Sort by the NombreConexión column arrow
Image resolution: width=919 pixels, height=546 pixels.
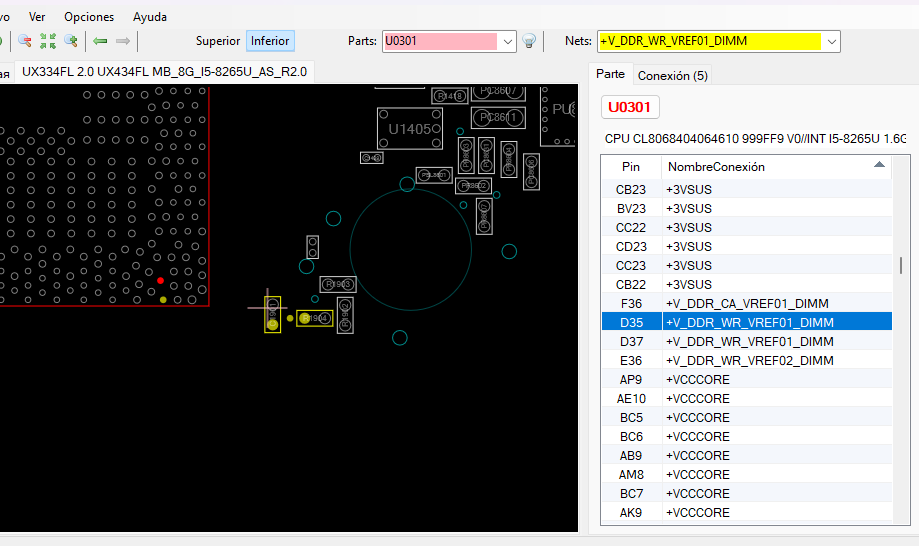pyautogui.click(x=879, y=165)
